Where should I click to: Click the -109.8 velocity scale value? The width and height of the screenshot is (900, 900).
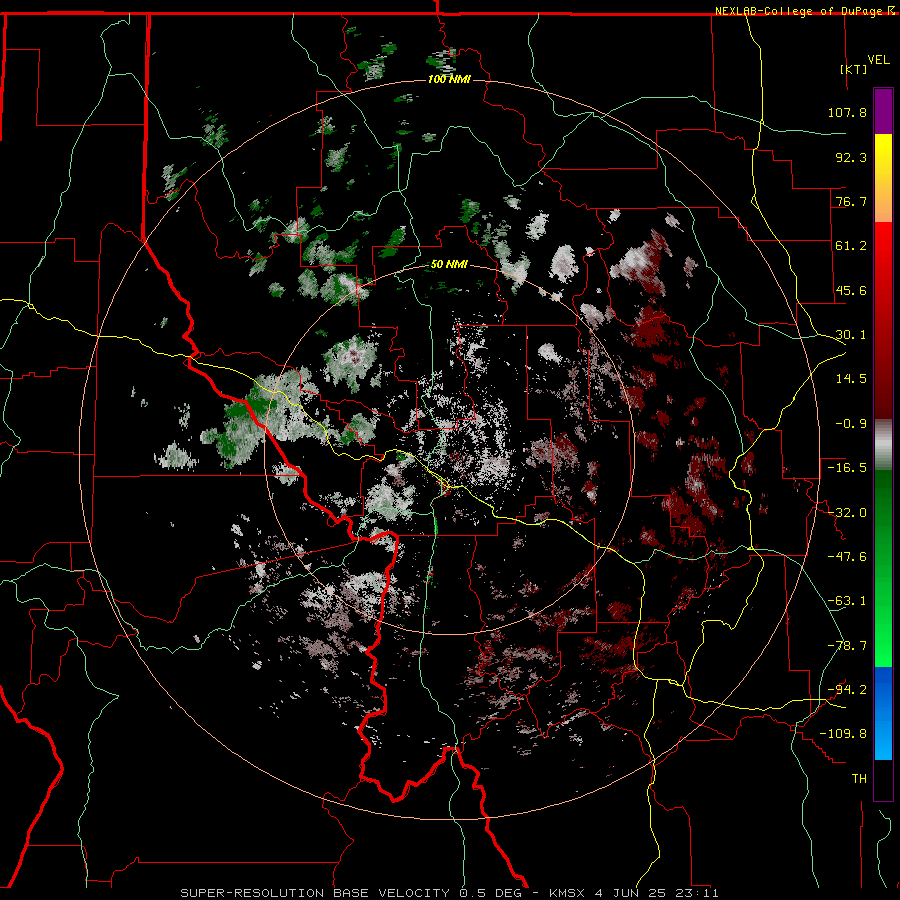point(844,734)
